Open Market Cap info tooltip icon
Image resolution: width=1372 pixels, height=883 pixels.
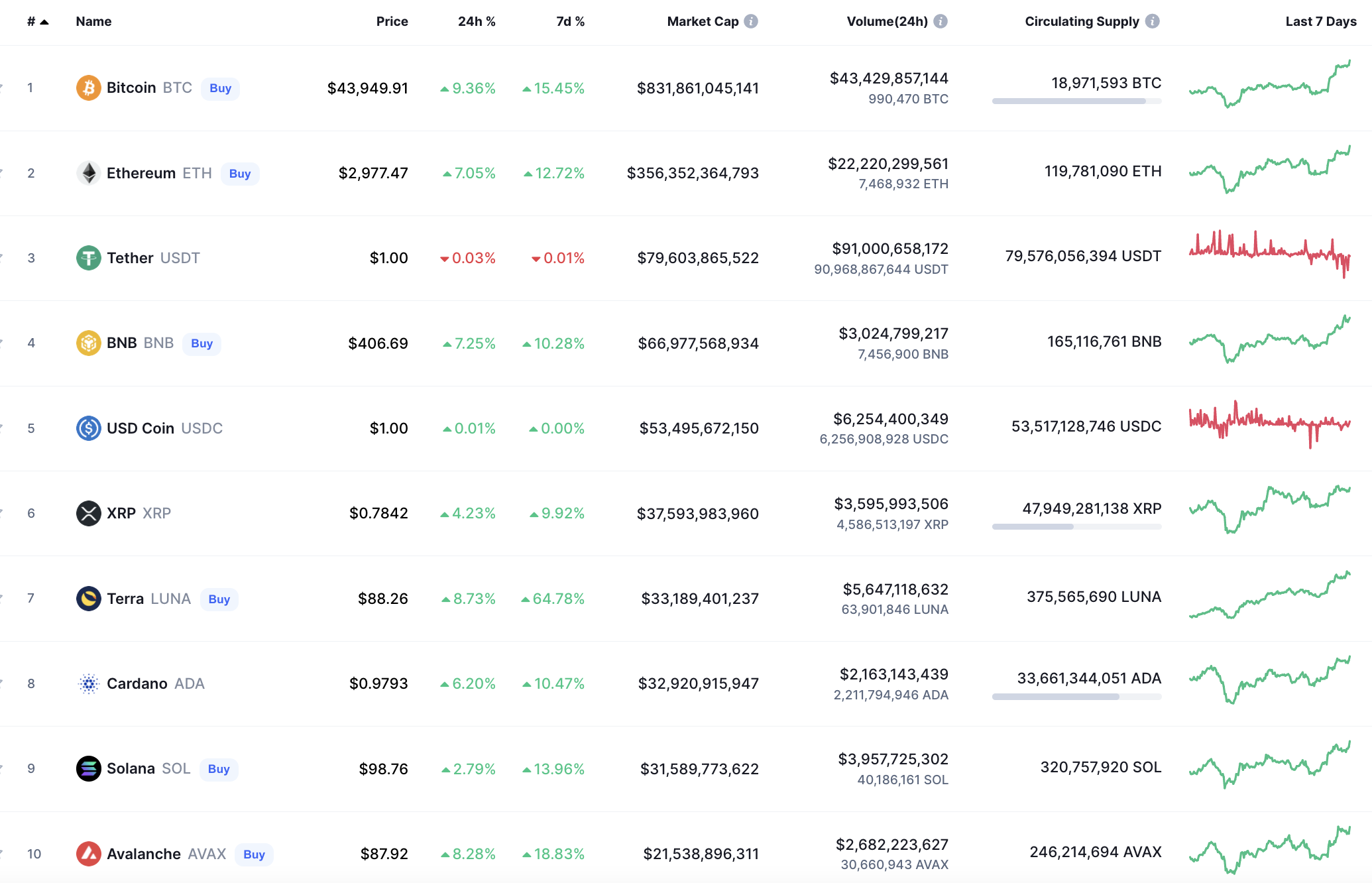pos(750,21)
